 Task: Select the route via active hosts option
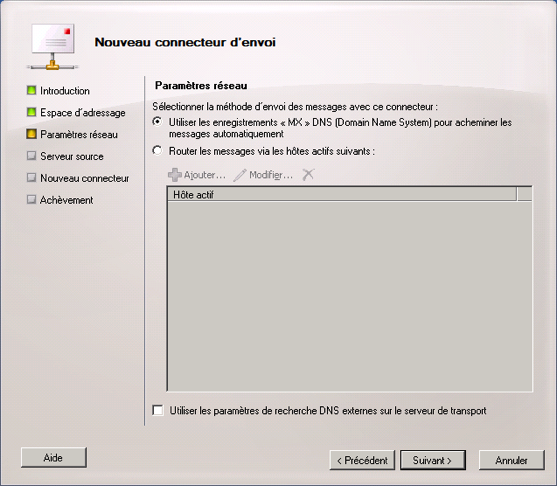point(157,150)
